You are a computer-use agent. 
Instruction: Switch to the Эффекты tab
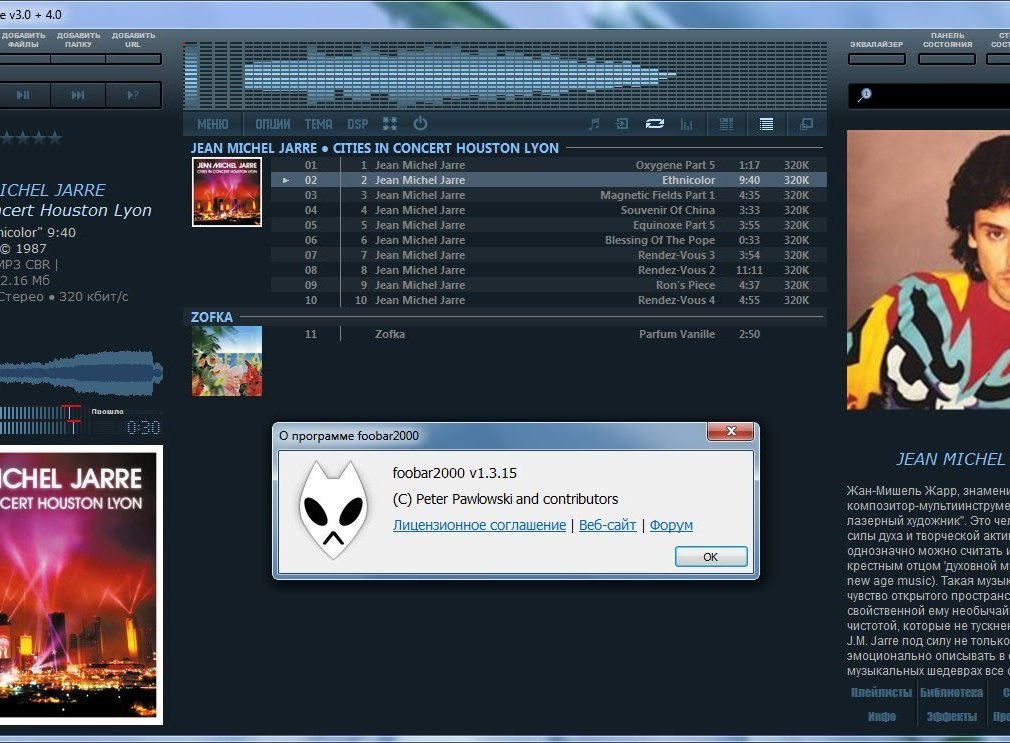click(951, 717)
